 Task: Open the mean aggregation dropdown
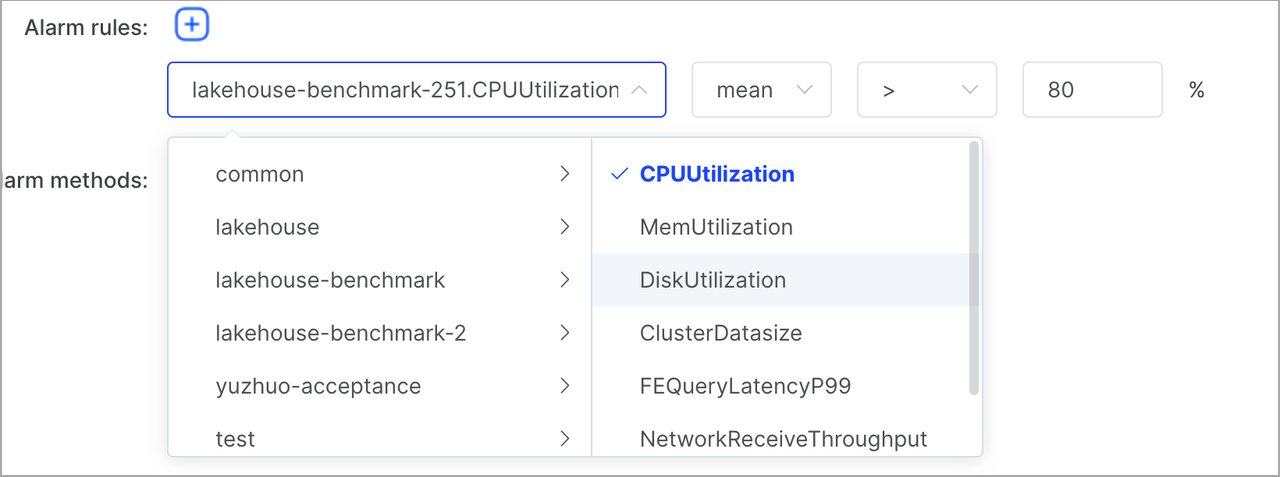[761, 90]
